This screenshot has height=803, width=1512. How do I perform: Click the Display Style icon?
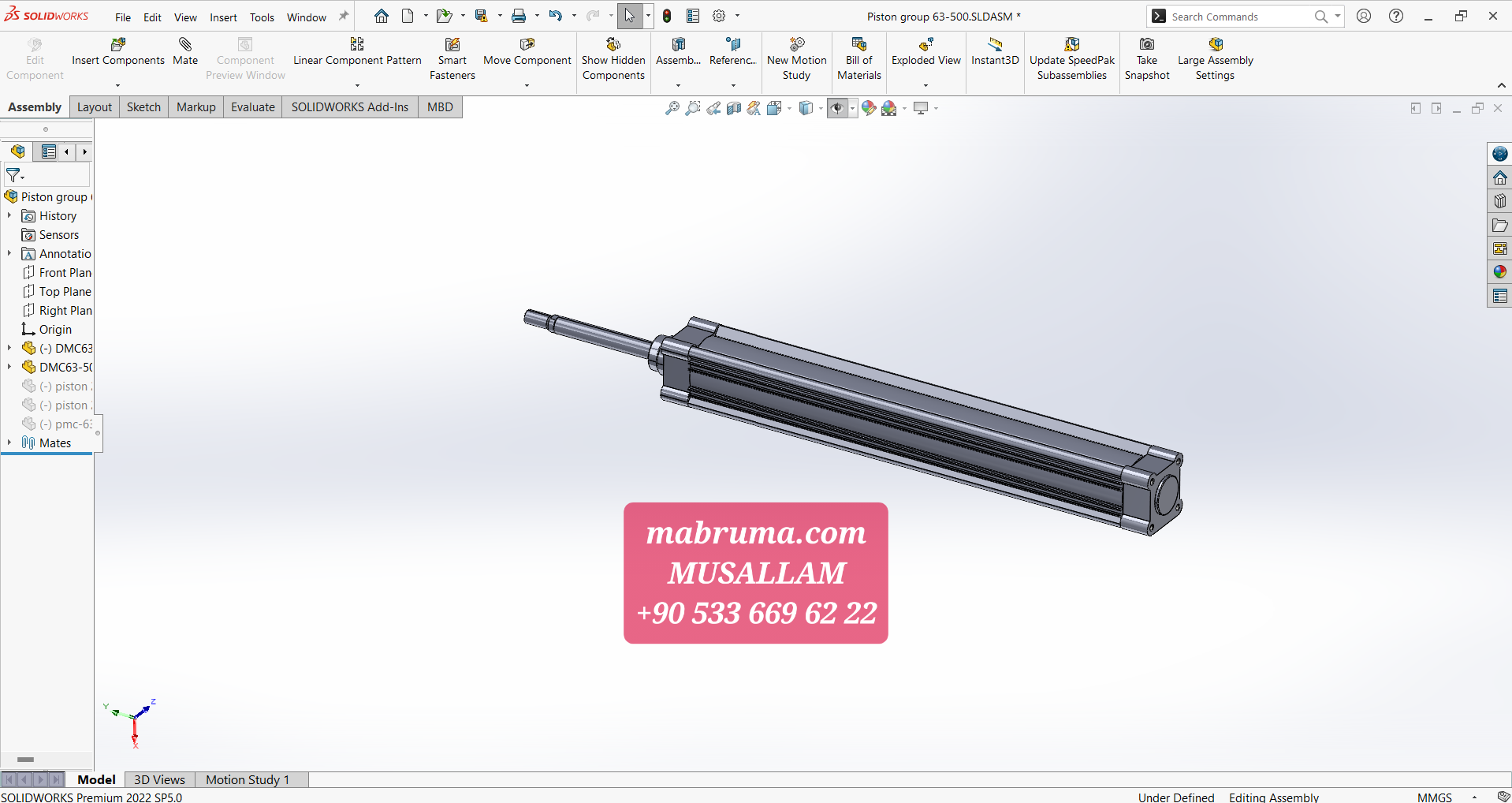point(806,108)
